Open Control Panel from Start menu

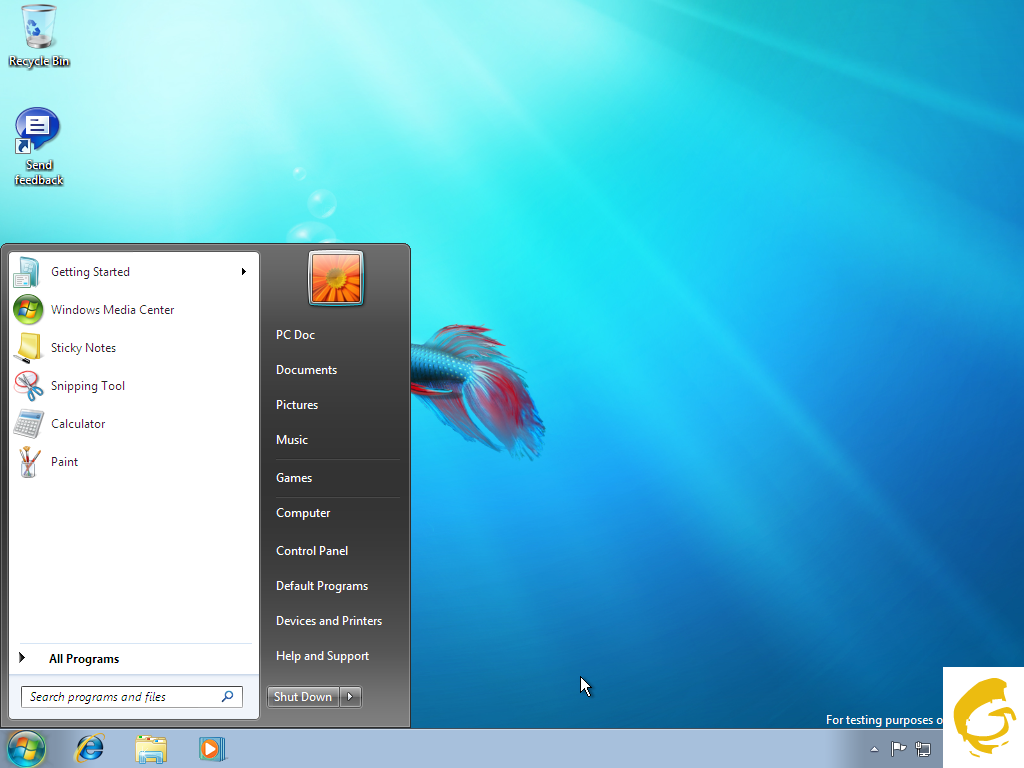pyautogui.click(x=312, y=551)
